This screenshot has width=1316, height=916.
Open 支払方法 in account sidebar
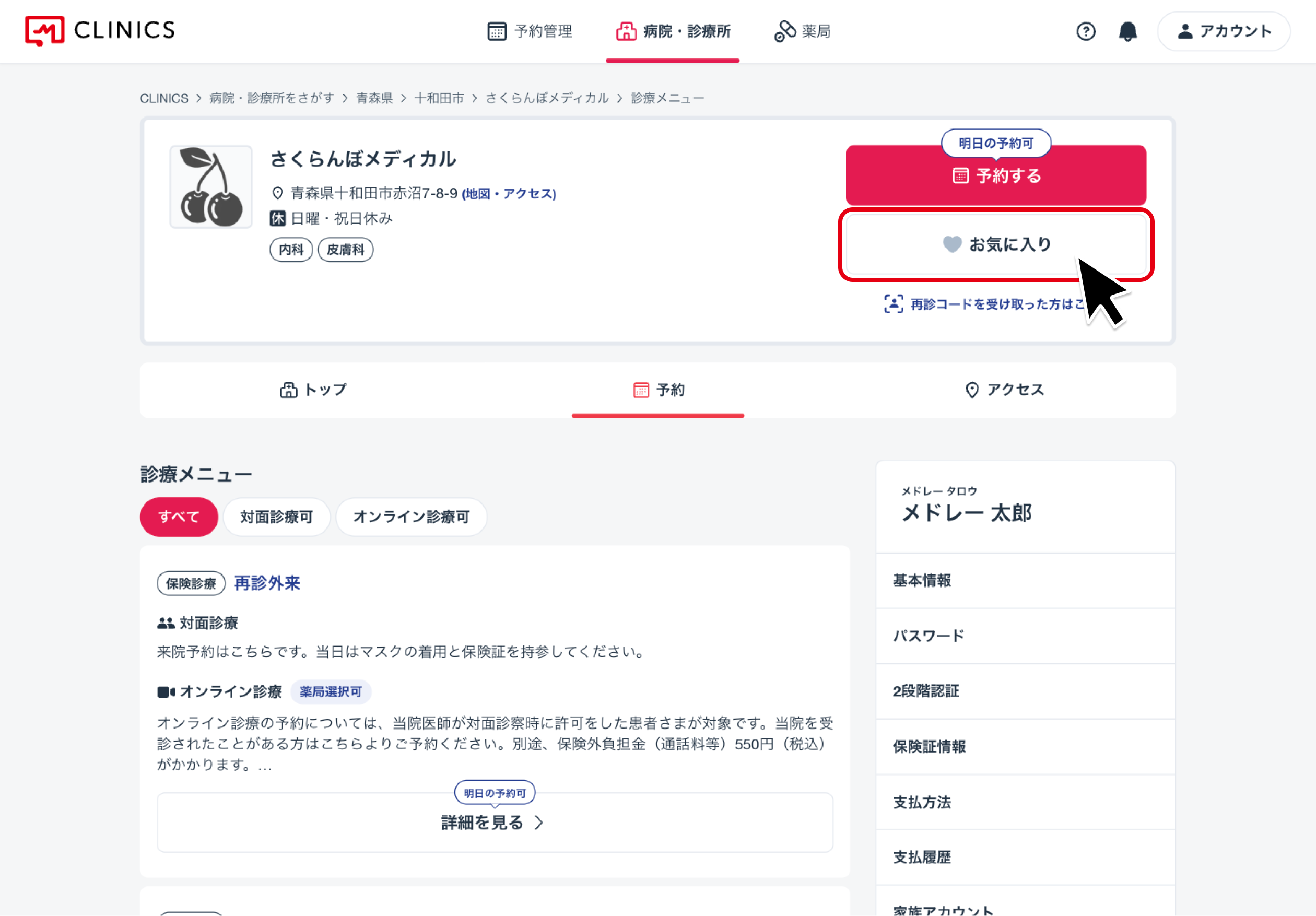coord(1026,803)
